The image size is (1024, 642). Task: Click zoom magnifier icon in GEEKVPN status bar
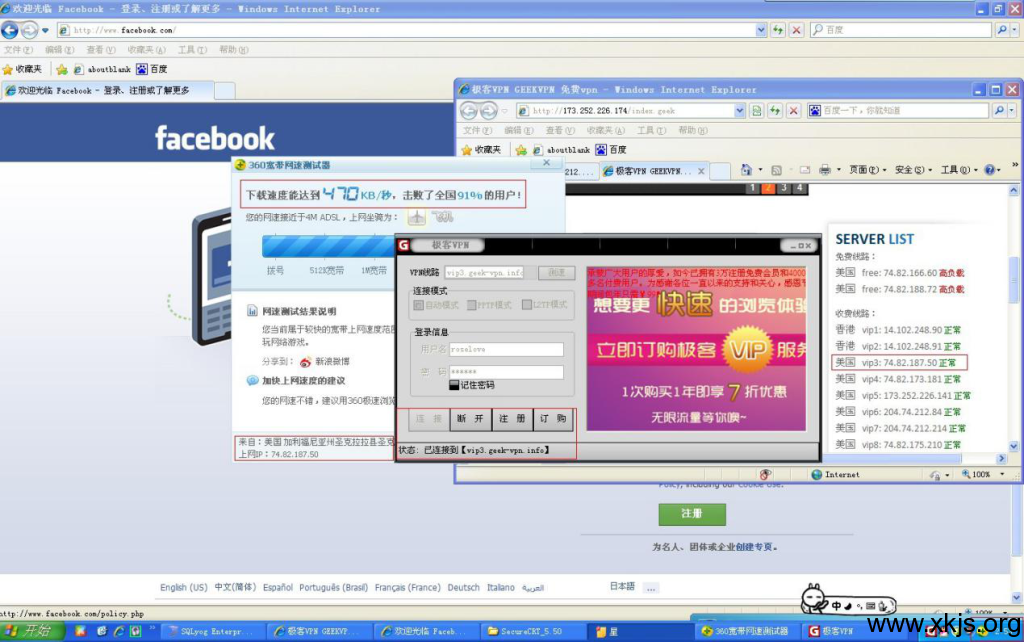pos(966,475)
